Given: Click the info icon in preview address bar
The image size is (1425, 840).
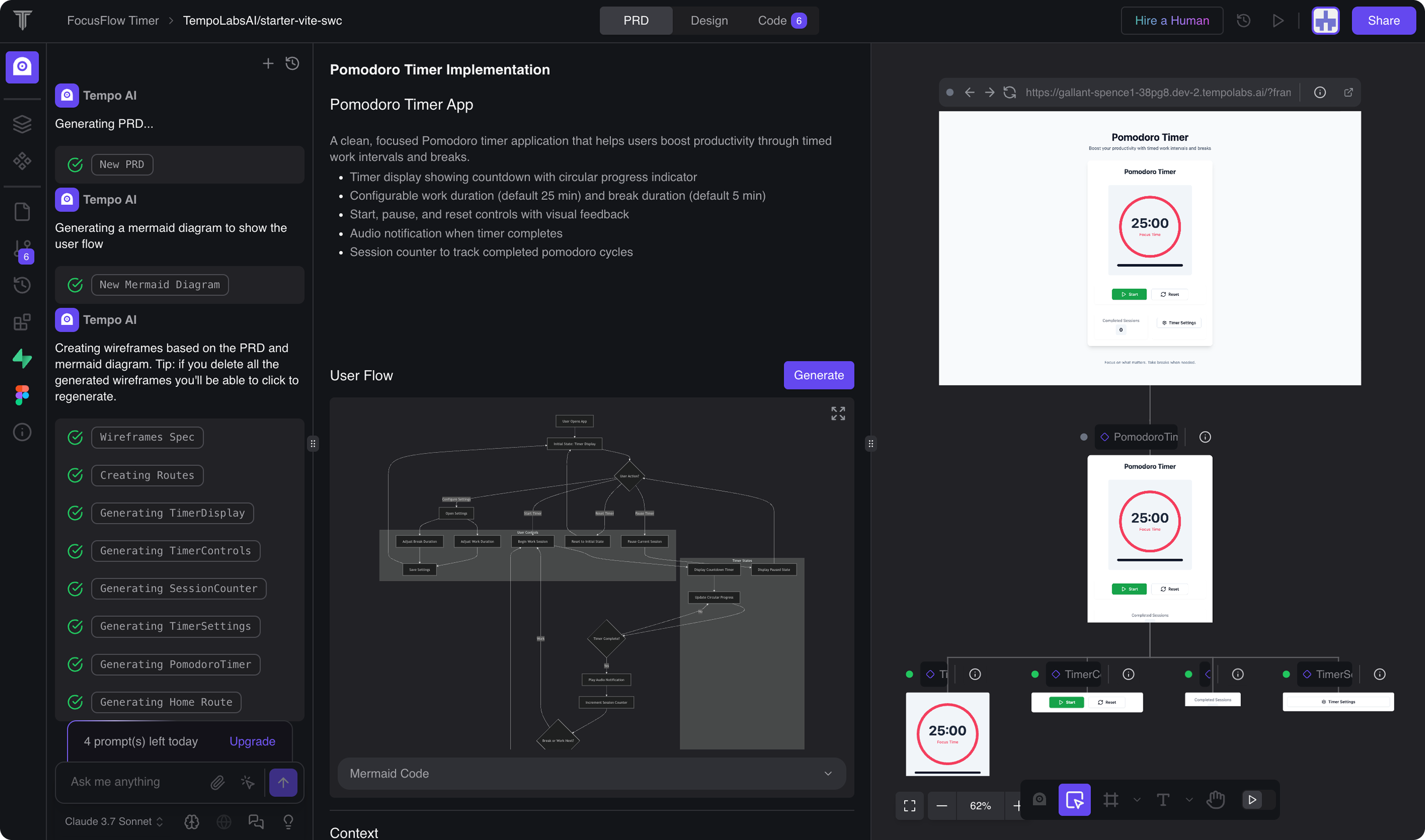Looking at the screenshot, I should click(1320, 93).
